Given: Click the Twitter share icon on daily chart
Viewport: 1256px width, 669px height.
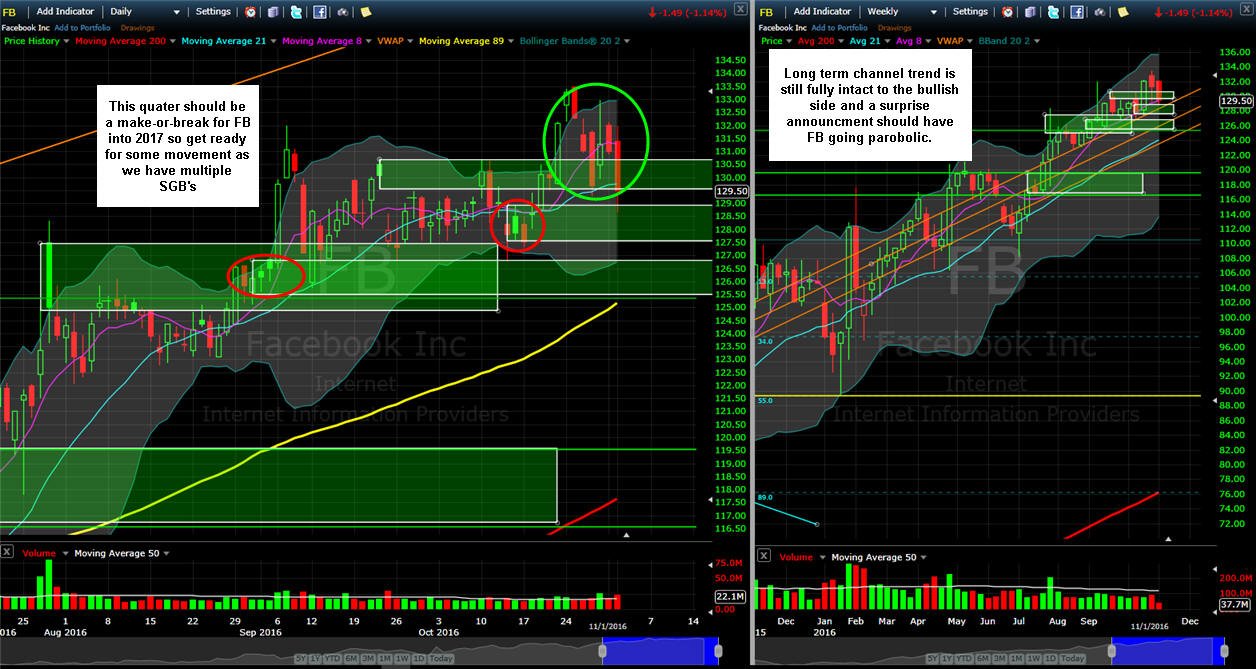Looking at the screenshot, I should point(296,12).
